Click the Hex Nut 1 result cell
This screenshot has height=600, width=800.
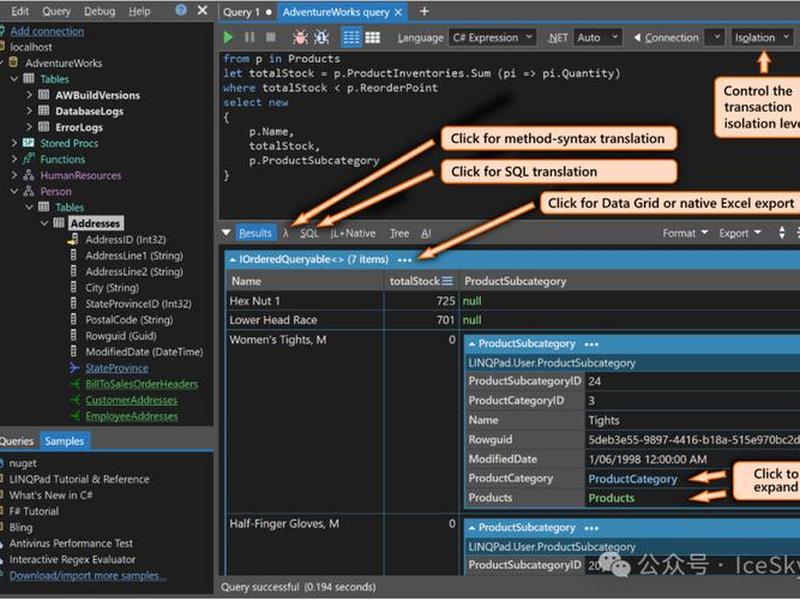pos(305,301)
